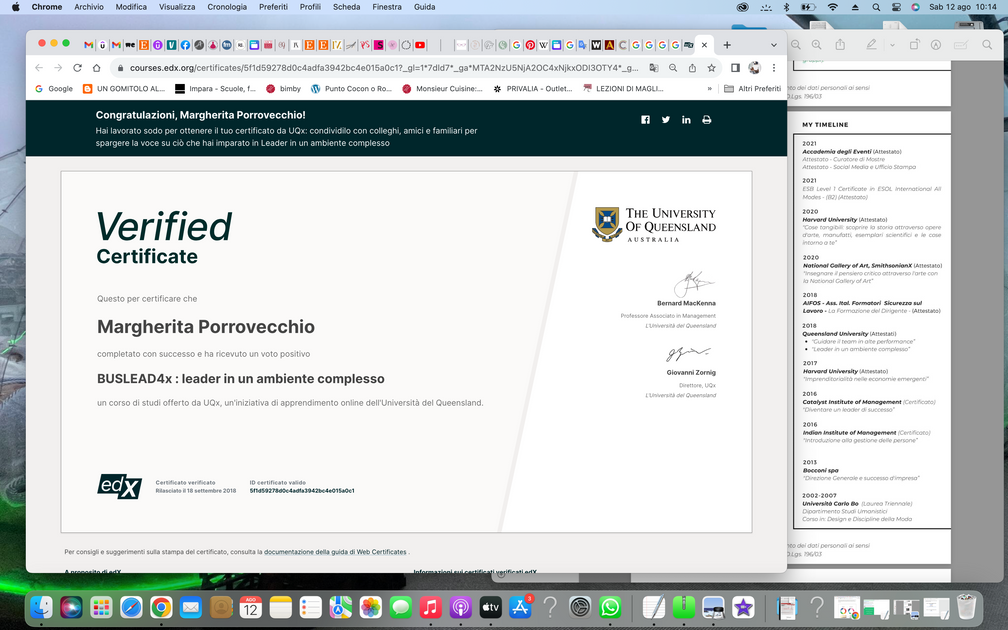Open Punto Cocon o Ro... bookmark
This screenshot has width=1008, height=630.
[351, 89]
